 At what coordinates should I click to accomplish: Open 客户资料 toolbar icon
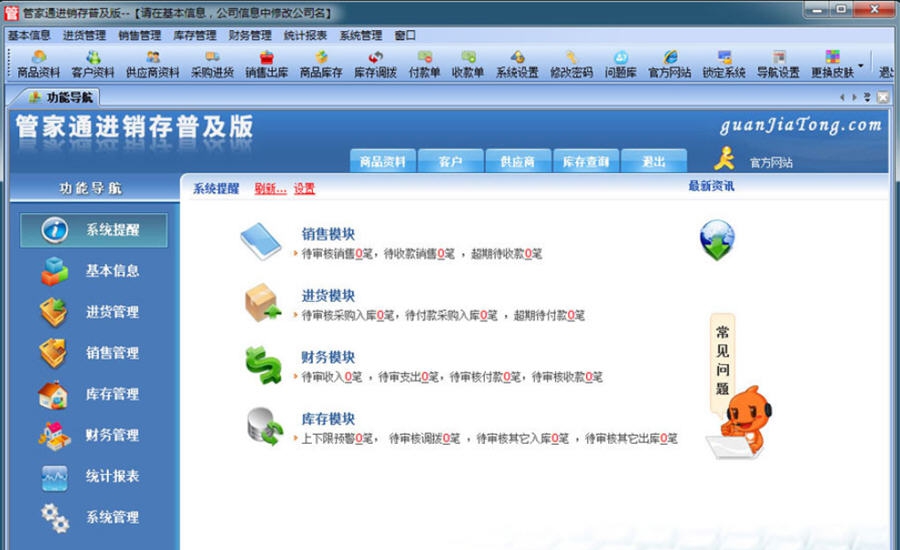93,64
